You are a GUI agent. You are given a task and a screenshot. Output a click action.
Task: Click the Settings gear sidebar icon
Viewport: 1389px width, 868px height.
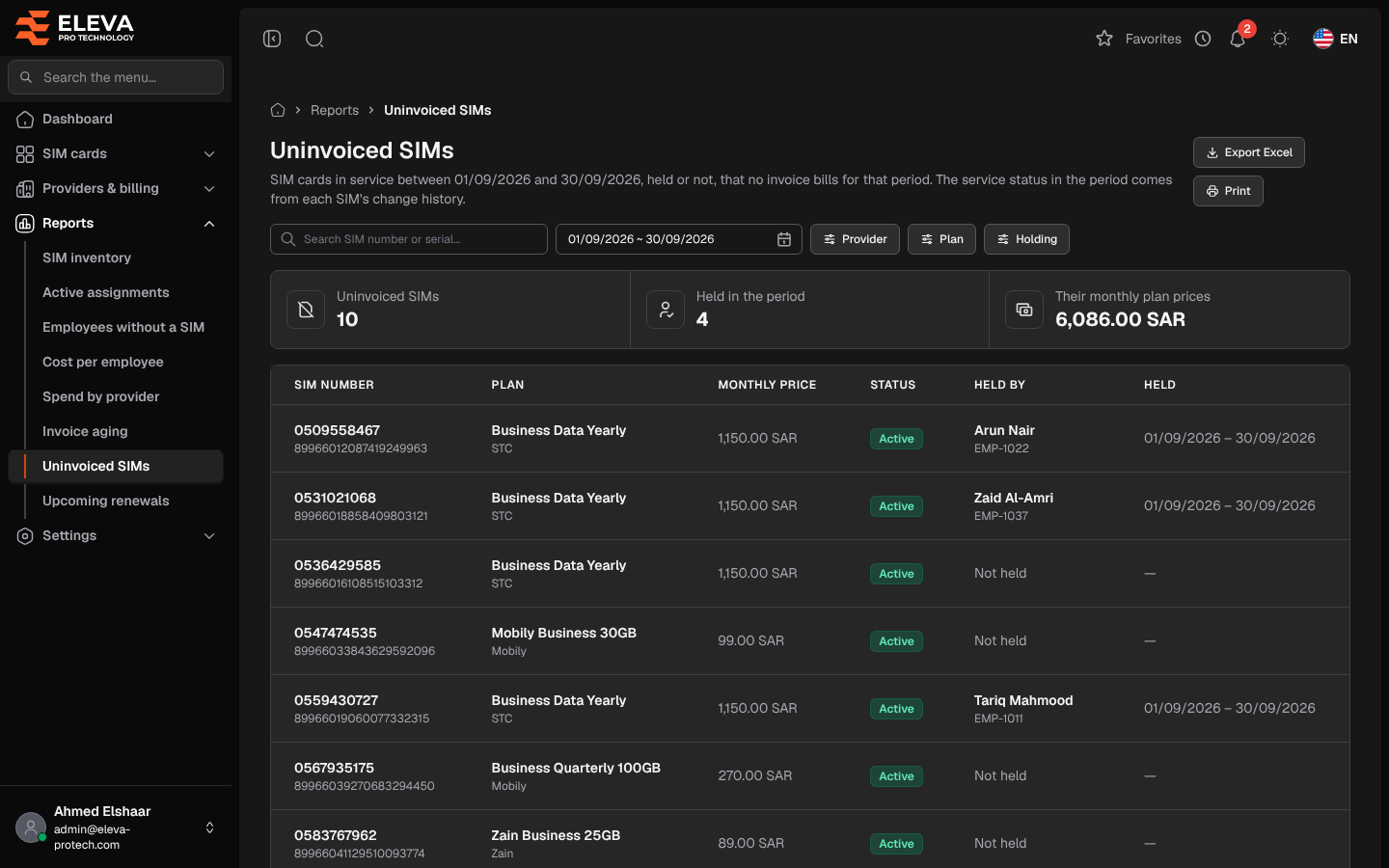click(x=25, y=536)
